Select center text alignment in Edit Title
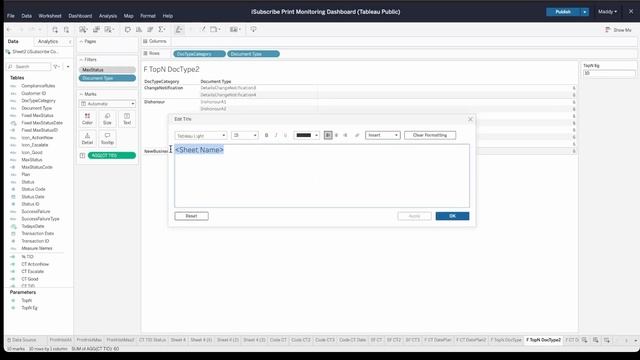The height and width of the screenshot is (360, 640). (336, 135)
